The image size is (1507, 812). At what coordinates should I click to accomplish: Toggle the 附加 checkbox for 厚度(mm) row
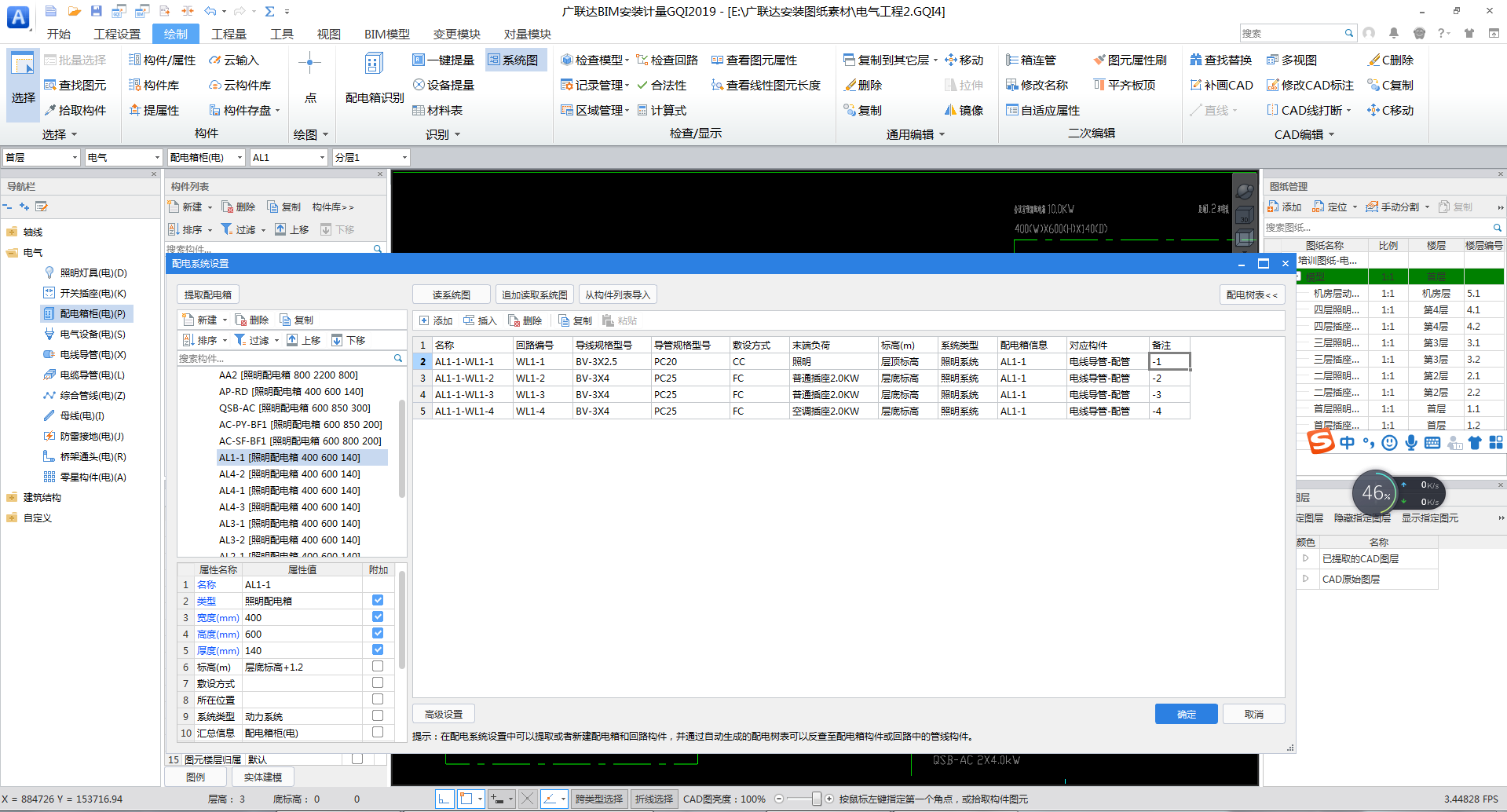click(x=378, y=649)
